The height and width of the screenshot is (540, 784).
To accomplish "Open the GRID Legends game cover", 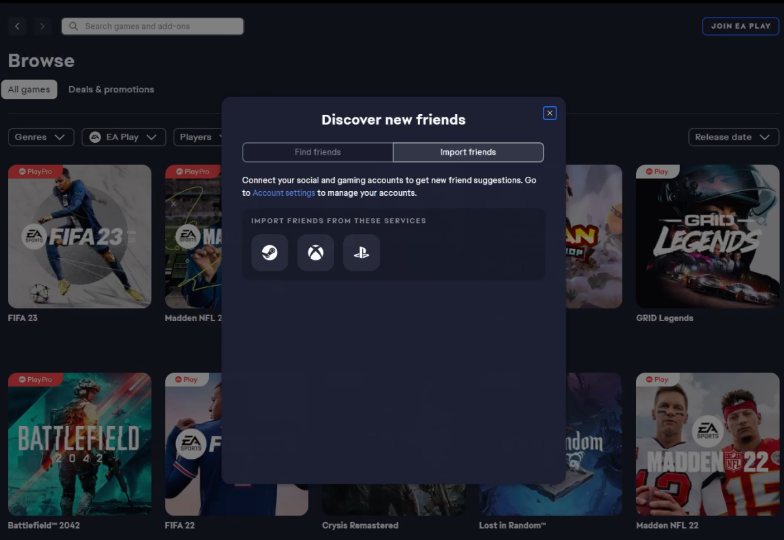I will [708, 236].
